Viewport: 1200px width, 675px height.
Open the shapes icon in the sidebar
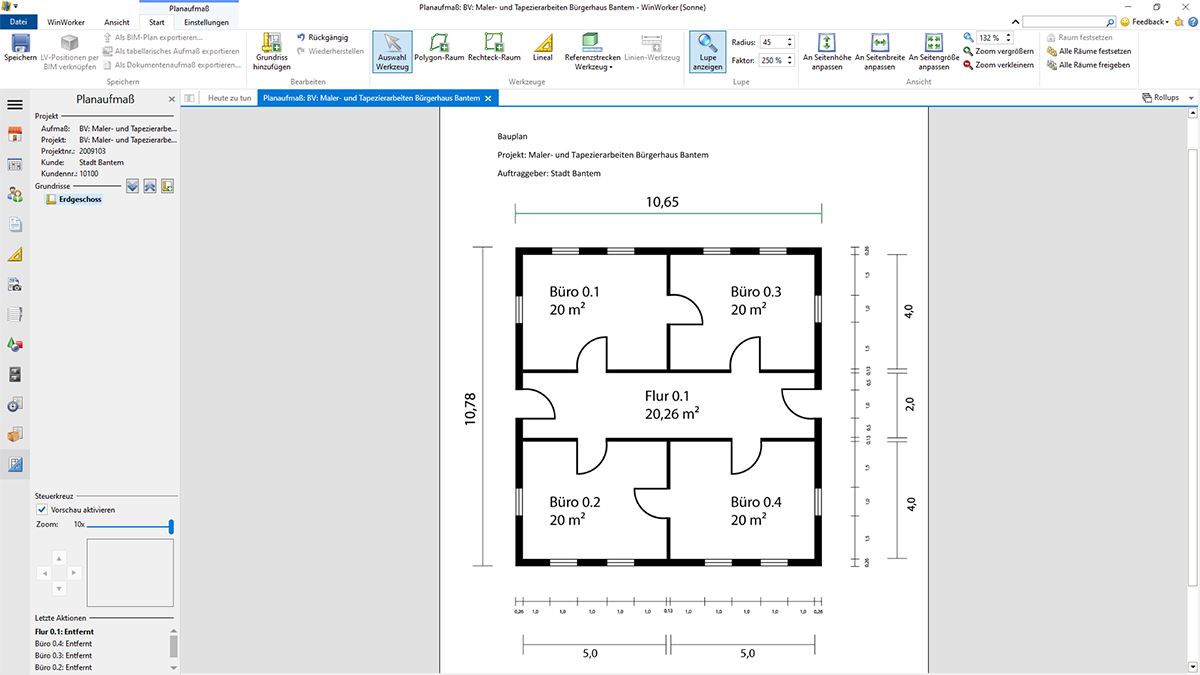[x=15, y=345]
